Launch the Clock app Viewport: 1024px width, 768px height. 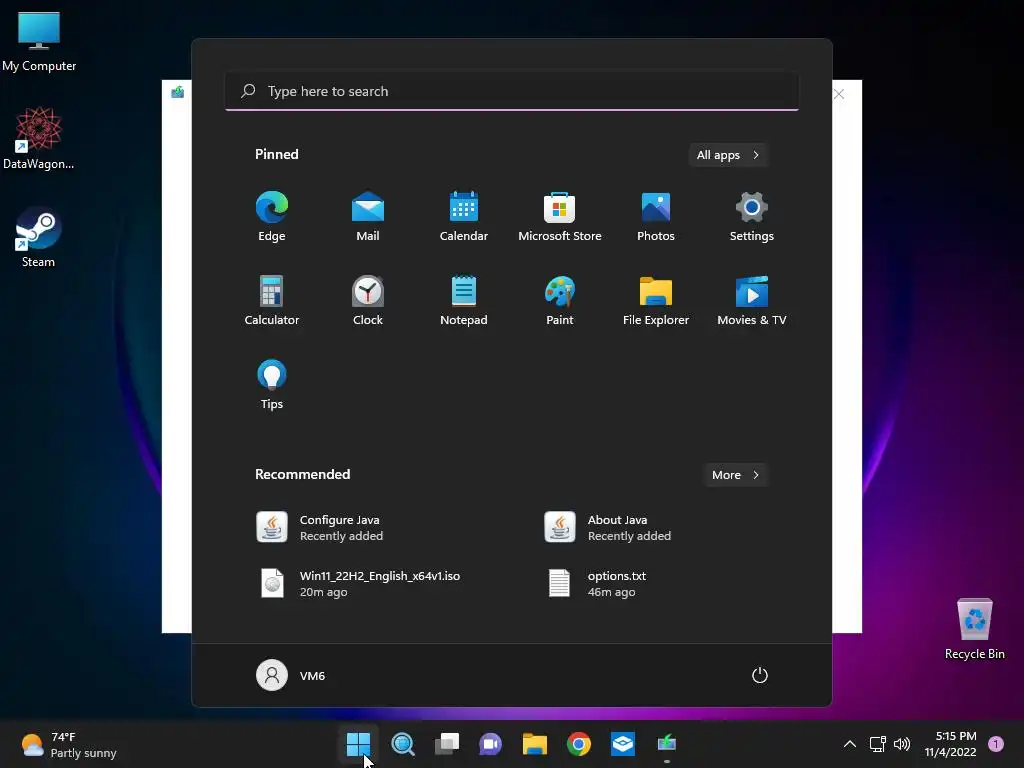[x=368, y=300]
